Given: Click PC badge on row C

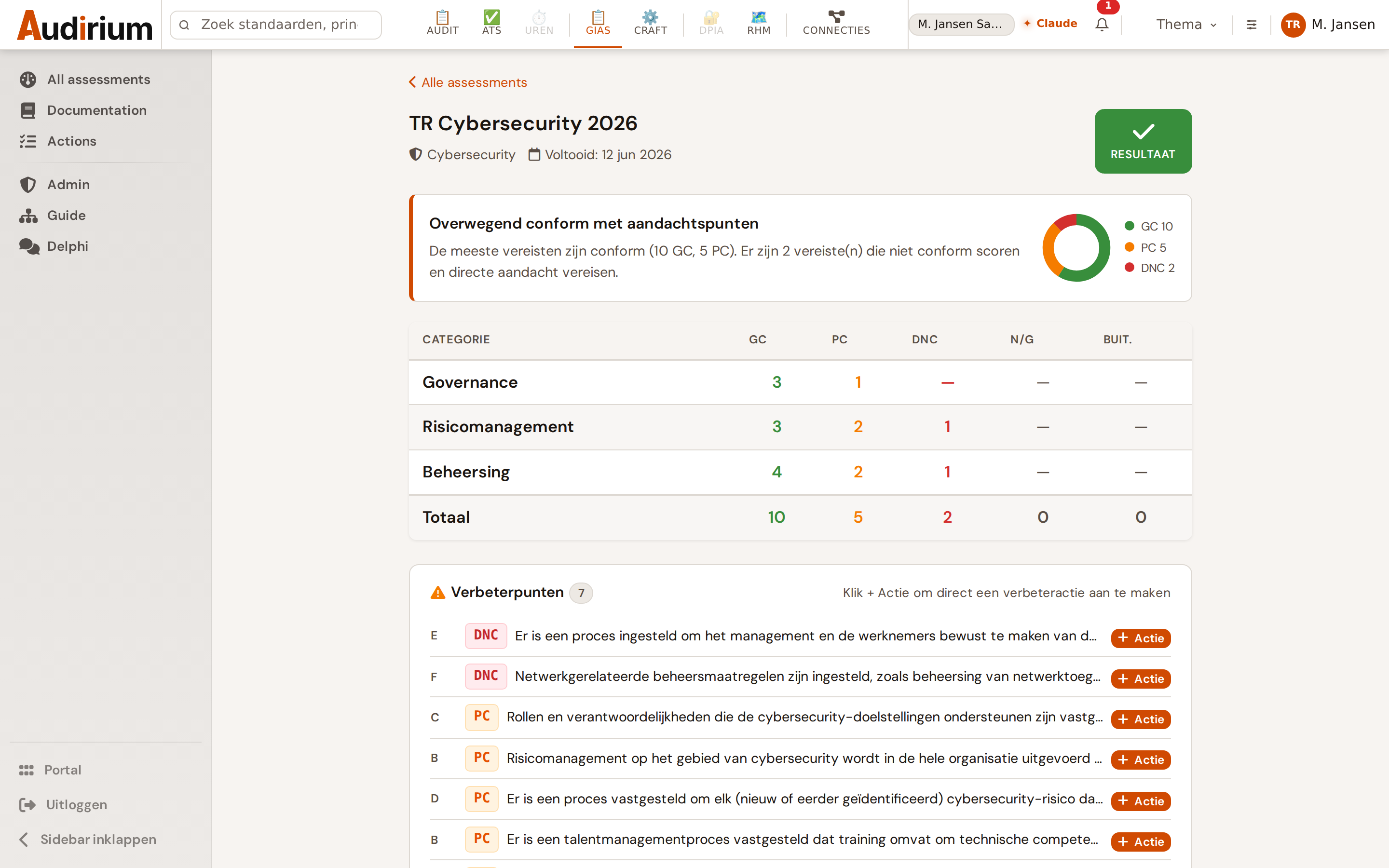Looking at the screenshot, I should click(x=481, y=717).
